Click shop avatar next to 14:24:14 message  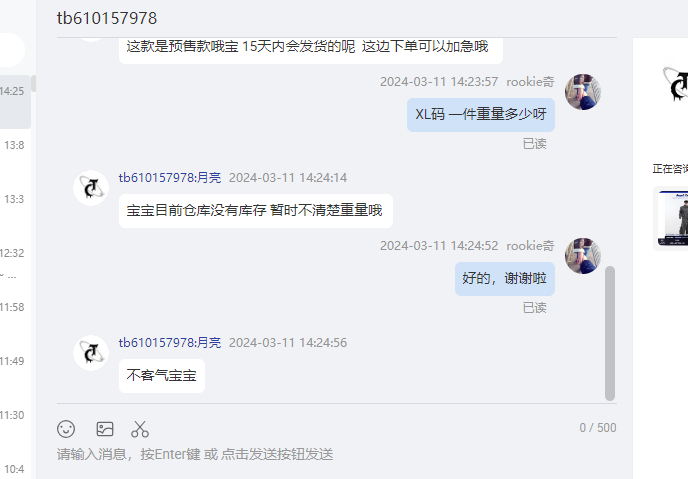click(91, 188)
